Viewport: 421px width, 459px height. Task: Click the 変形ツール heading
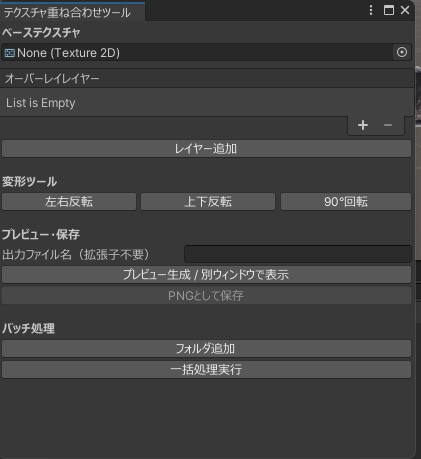(x=29, y=182)
